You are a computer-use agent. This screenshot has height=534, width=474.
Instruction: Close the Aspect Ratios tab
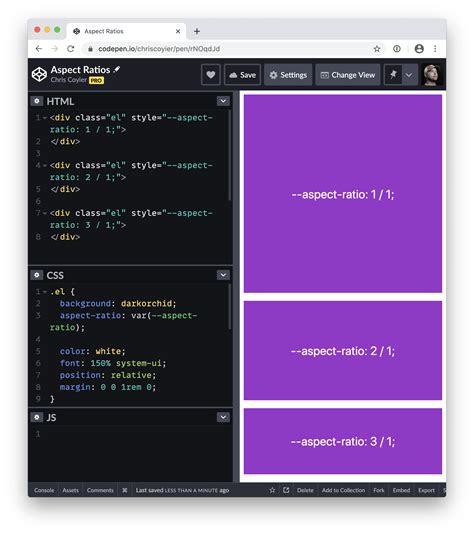pyautogui.click(x=178, y=31)
